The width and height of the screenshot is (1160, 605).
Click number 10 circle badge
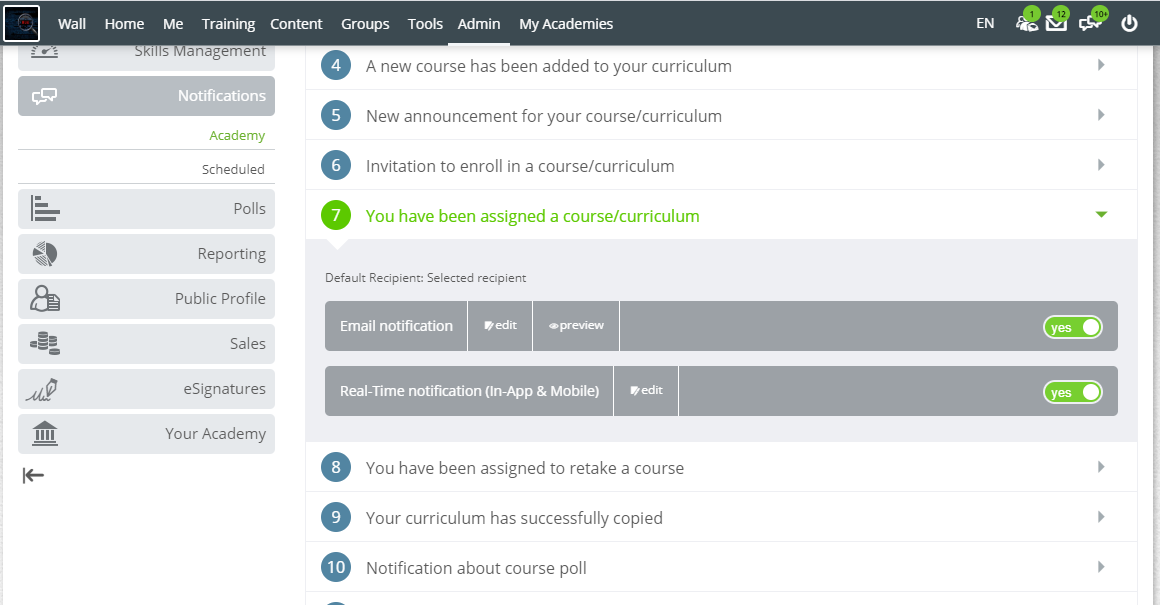(336, 567)
